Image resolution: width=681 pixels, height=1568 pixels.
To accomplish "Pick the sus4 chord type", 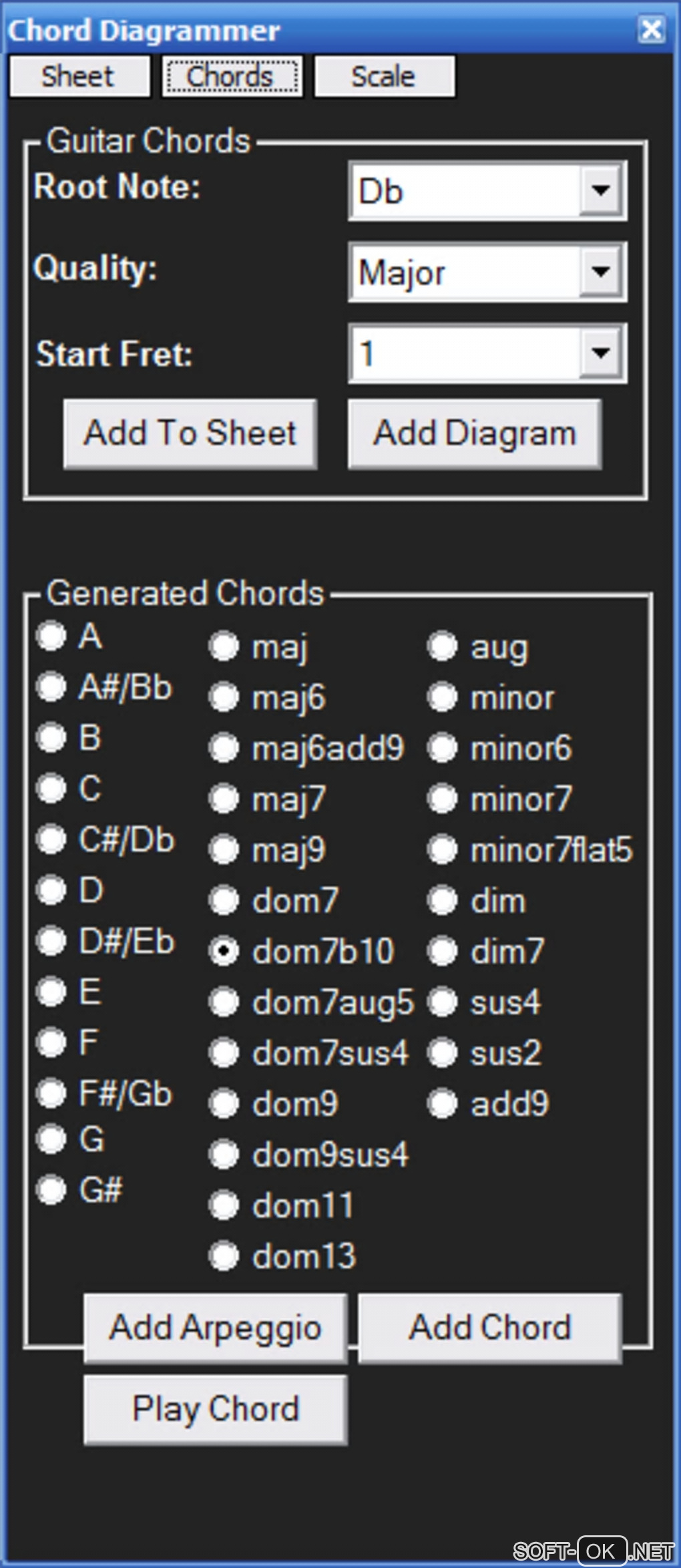I will tap(442, 1002).
